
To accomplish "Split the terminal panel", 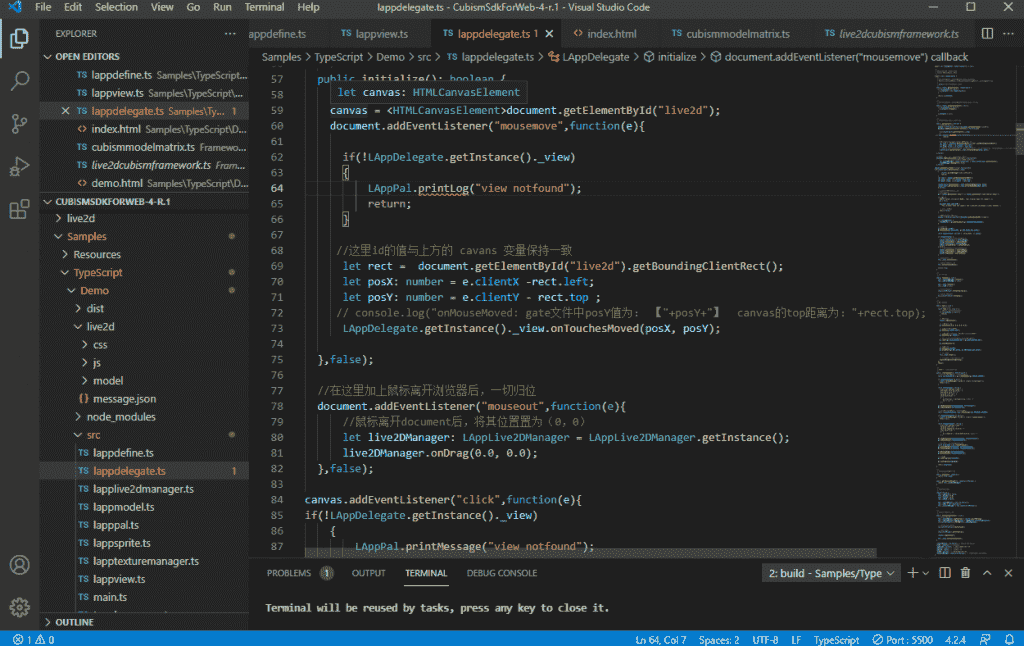I will pyautogui.click(x=944, y=573).
